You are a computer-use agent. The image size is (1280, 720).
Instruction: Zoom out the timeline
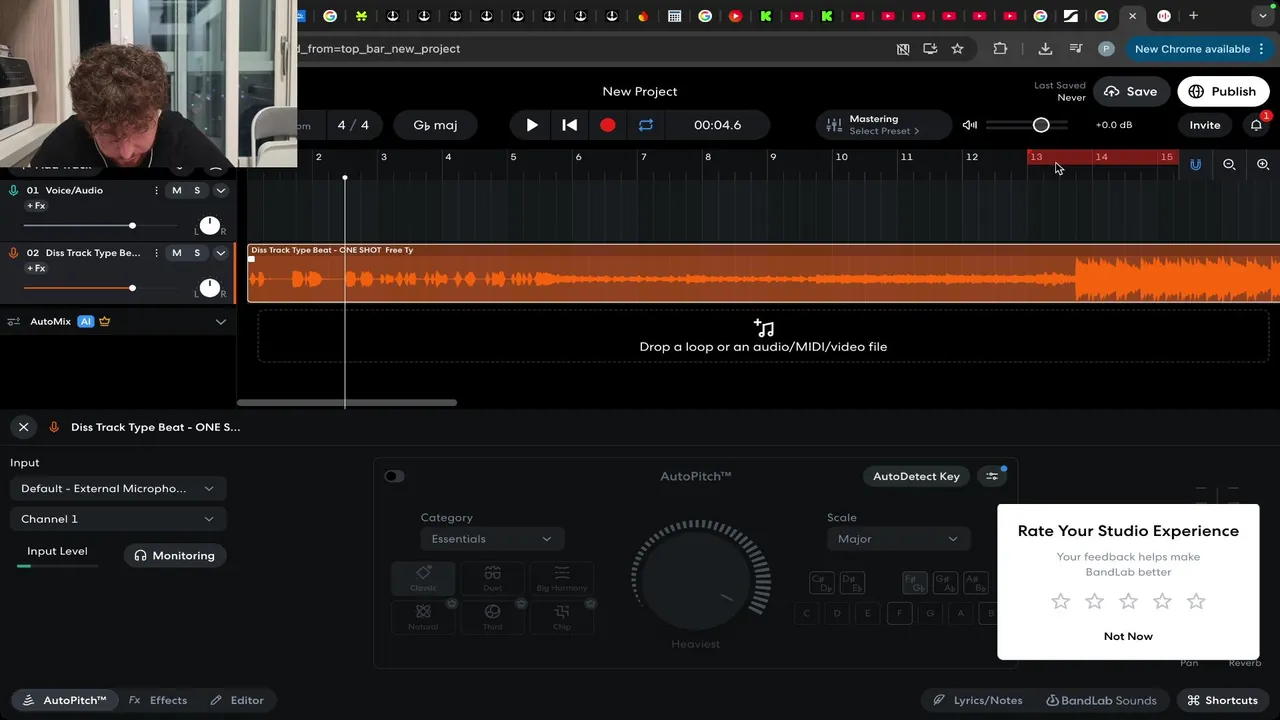click(1229, 165)
